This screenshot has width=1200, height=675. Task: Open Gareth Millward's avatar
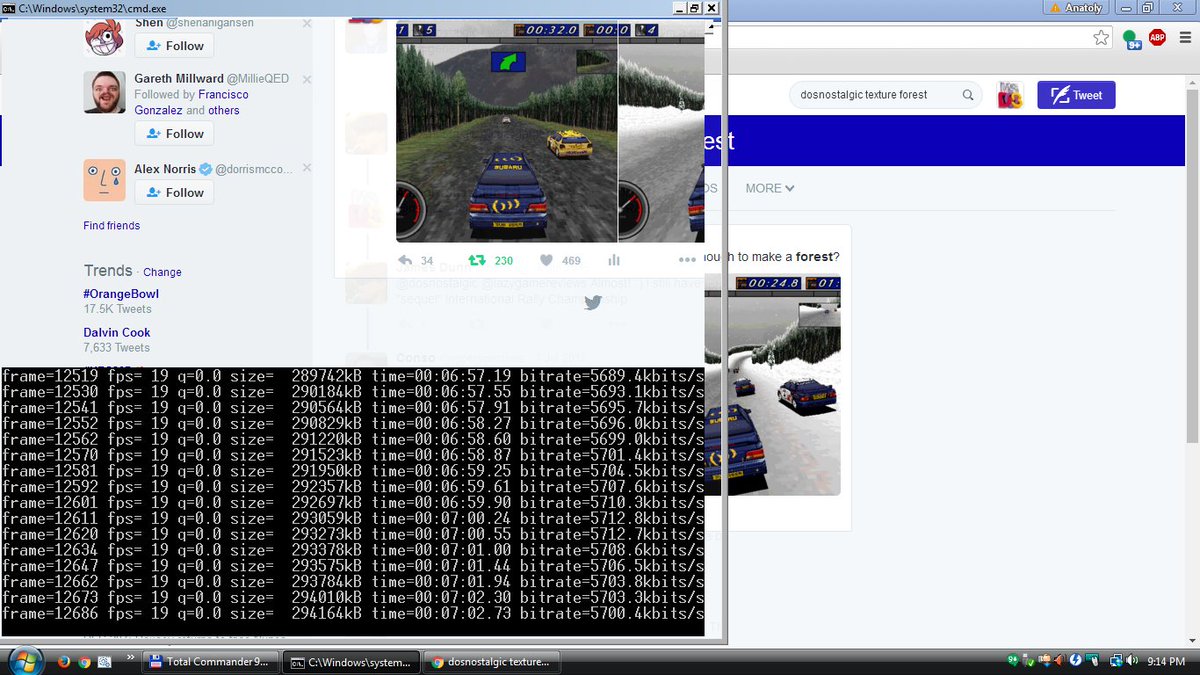coord(104,92)
